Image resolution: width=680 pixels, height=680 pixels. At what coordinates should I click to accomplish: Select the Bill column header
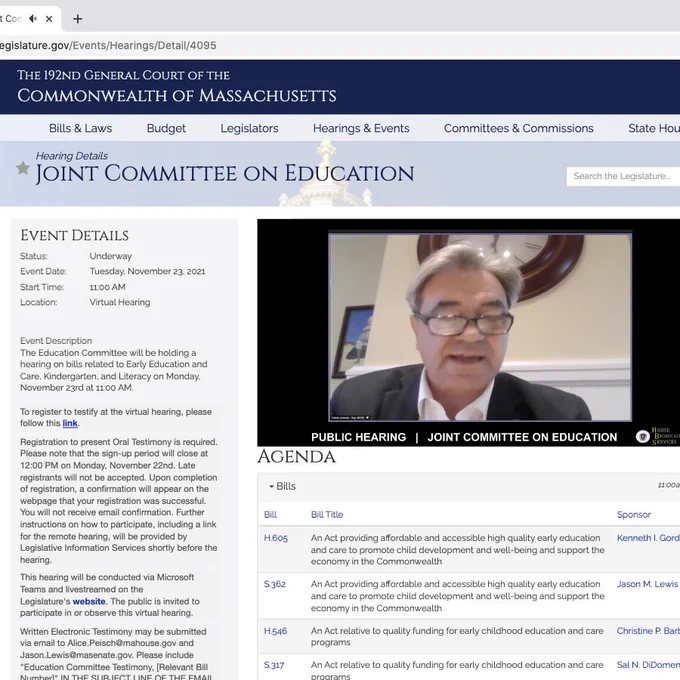(270, 515)
